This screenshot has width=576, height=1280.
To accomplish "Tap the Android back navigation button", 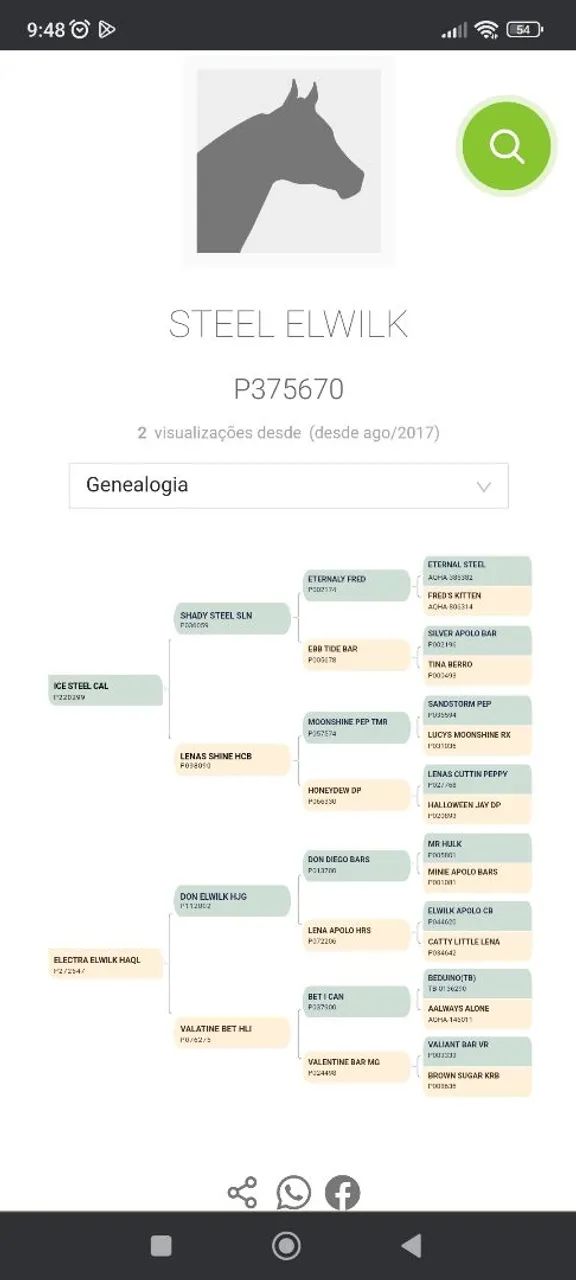I will tap(411, 1245).
